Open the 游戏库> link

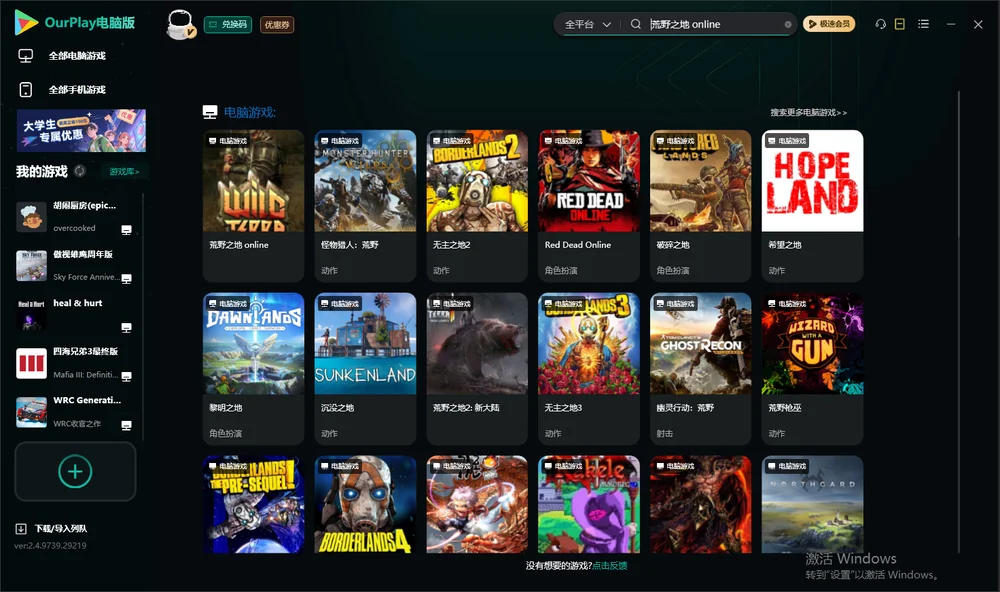[x=124, y=171]
